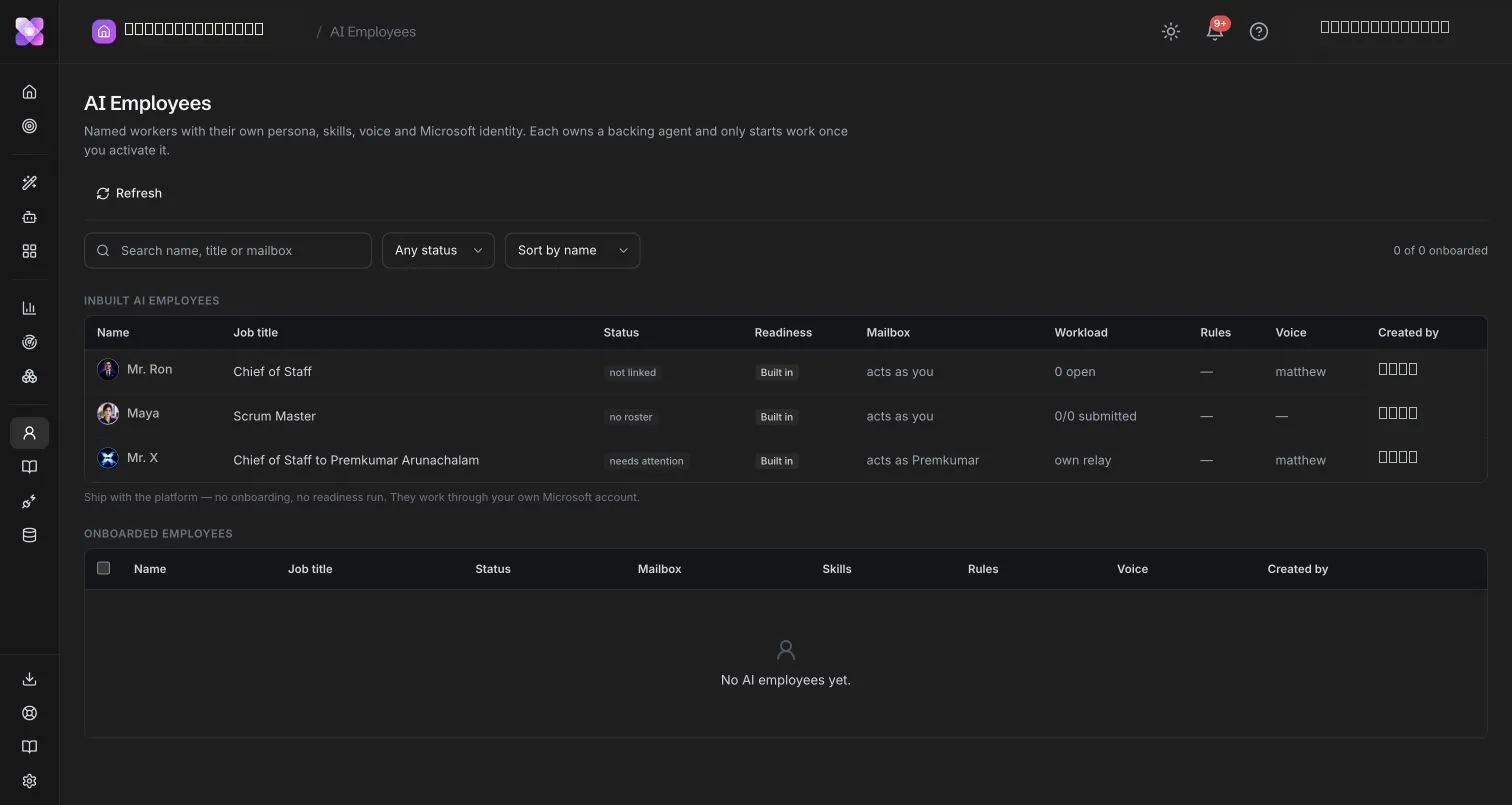
Task: Click the Refresh button
Action: pyautogui.click(x=129, y=193)
